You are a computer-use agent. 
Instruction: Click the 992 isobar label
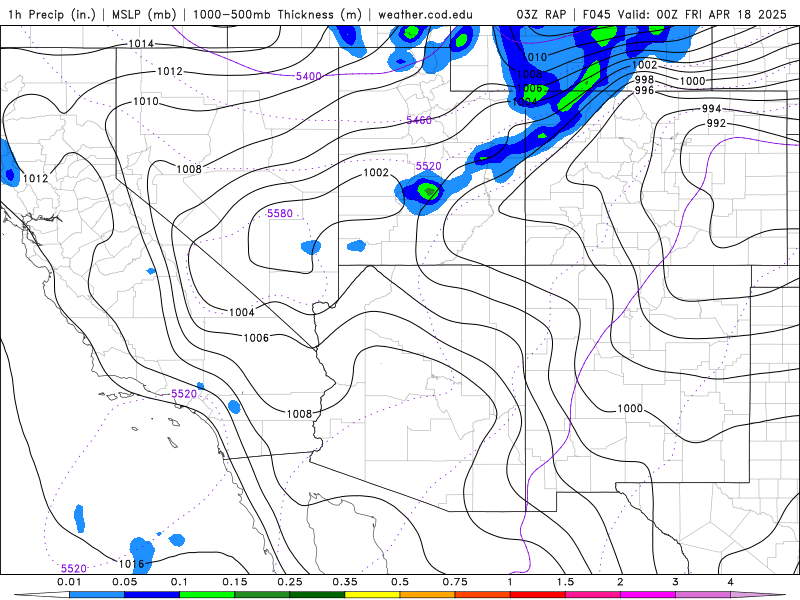(x=716, y=123)
